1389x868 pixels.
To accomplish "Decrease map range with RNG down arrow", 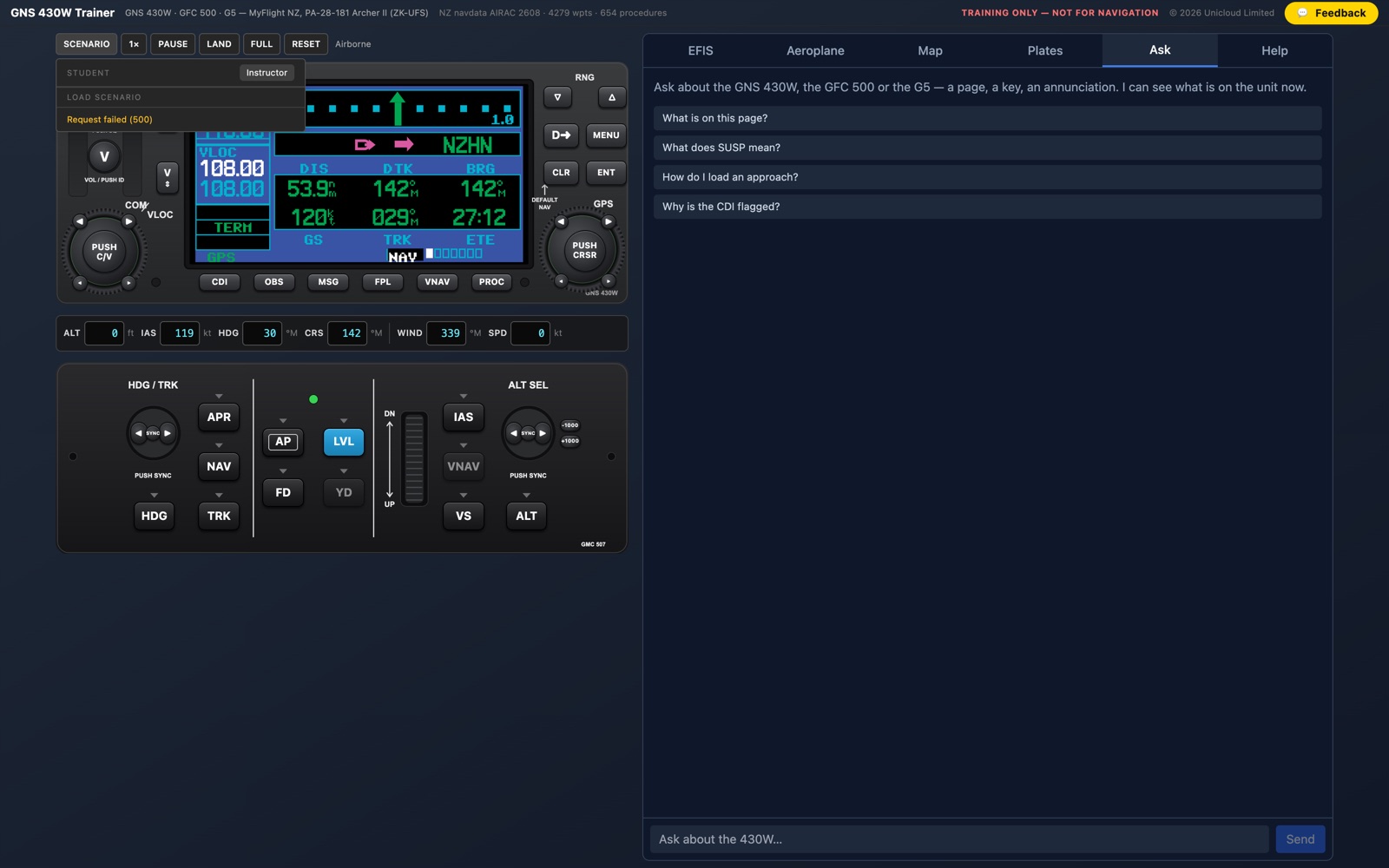I will [557, 97].
